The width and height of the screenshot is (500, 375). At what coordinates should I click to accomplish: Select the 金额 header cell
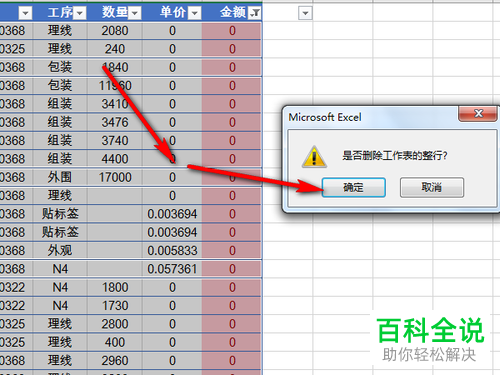pos(232,13)
